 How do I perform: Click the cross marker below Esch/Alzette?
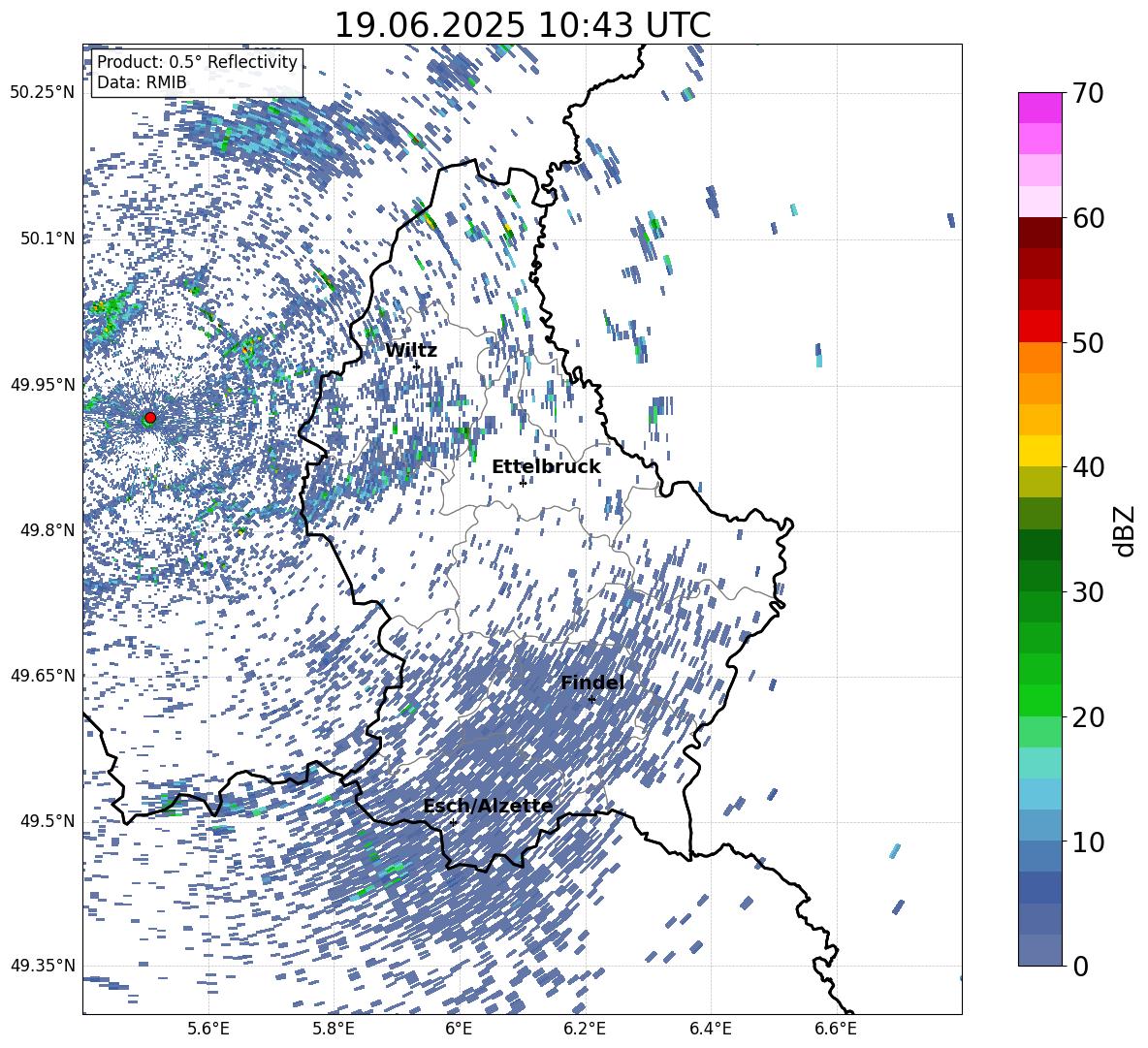click(453, 822)
